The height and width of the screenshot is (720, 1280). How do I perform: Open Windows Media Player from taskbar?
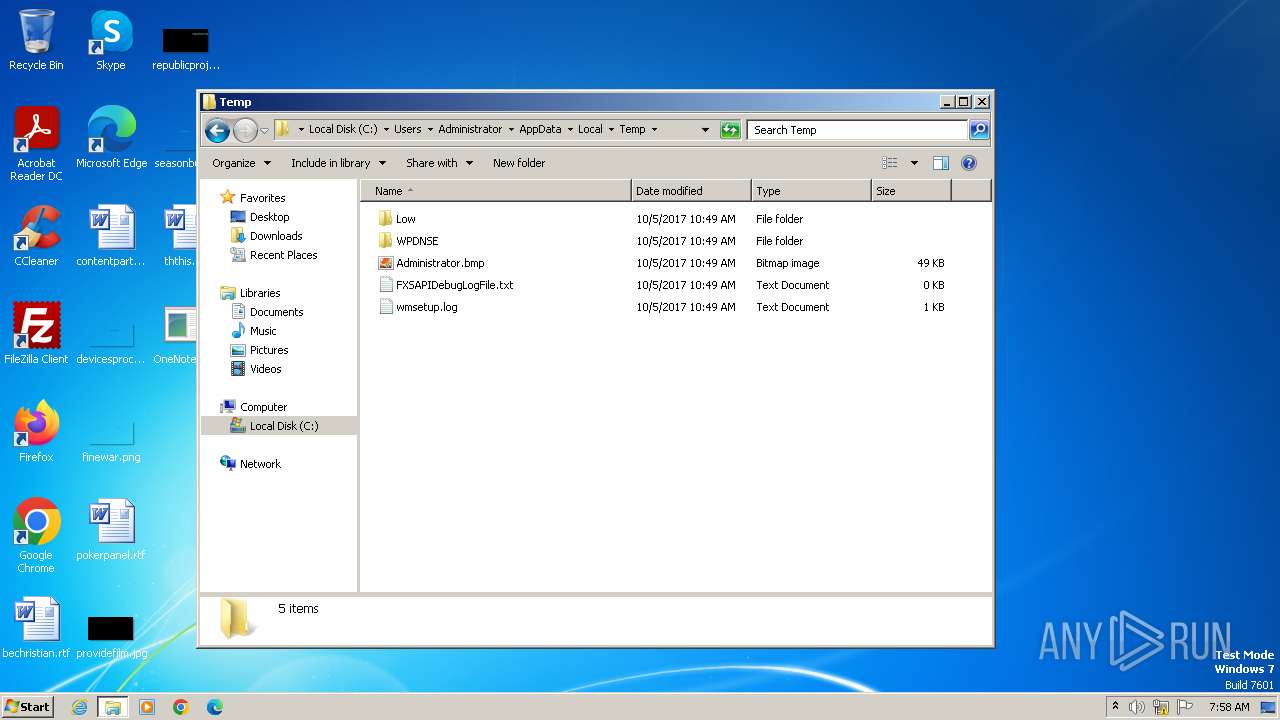pos(147,707)
